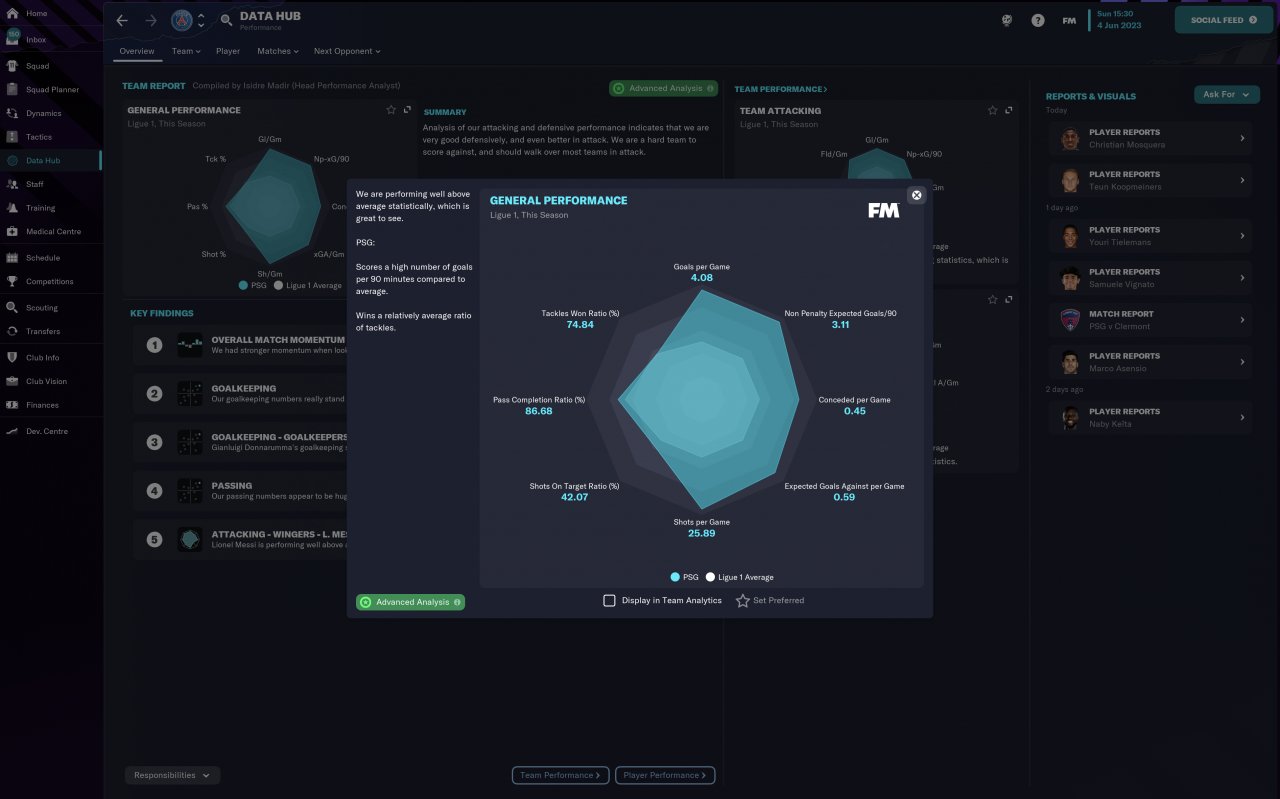This screenshot has width=1280, height=799.
Task: Click the PSG club badge
Action: (182, 20)
